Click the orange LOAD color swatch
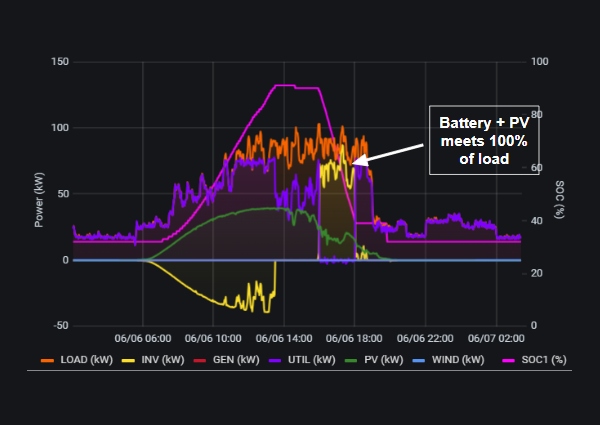The height and width of the screenshot is (425, 600). coord(47,360)
